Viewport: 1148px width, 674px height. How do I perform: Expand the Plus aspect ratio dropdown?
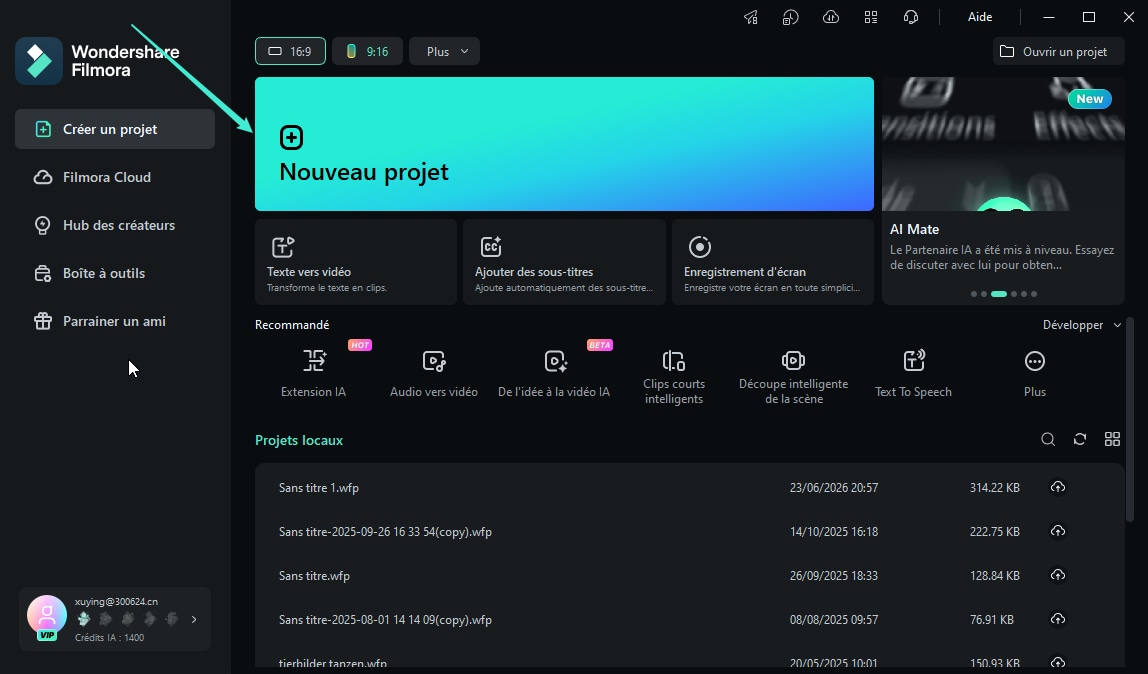444,51
